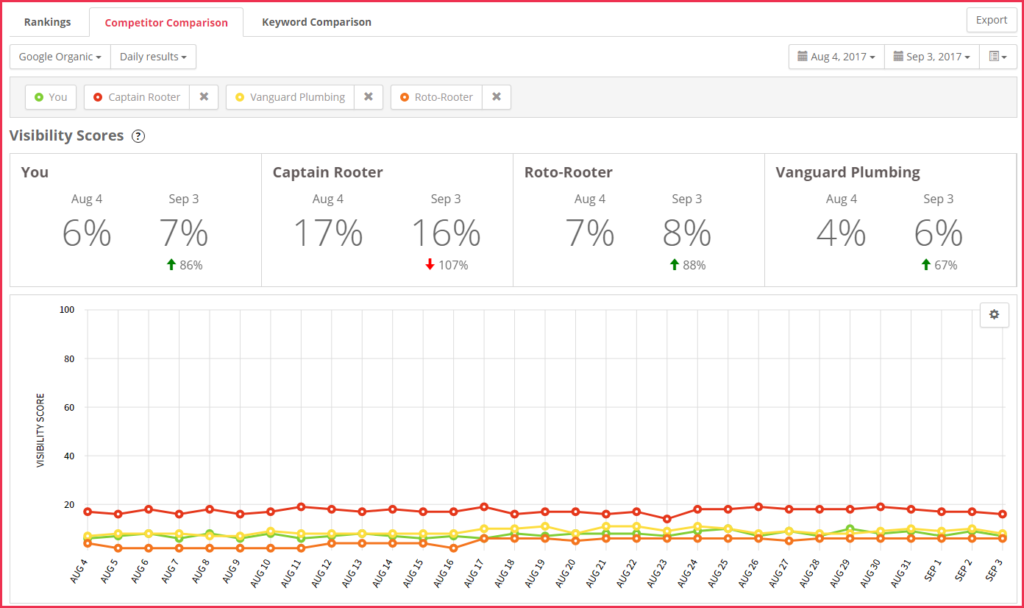Open chart settings gear icon
This screenshot has height=608, width=1024.
click(994, 315)
